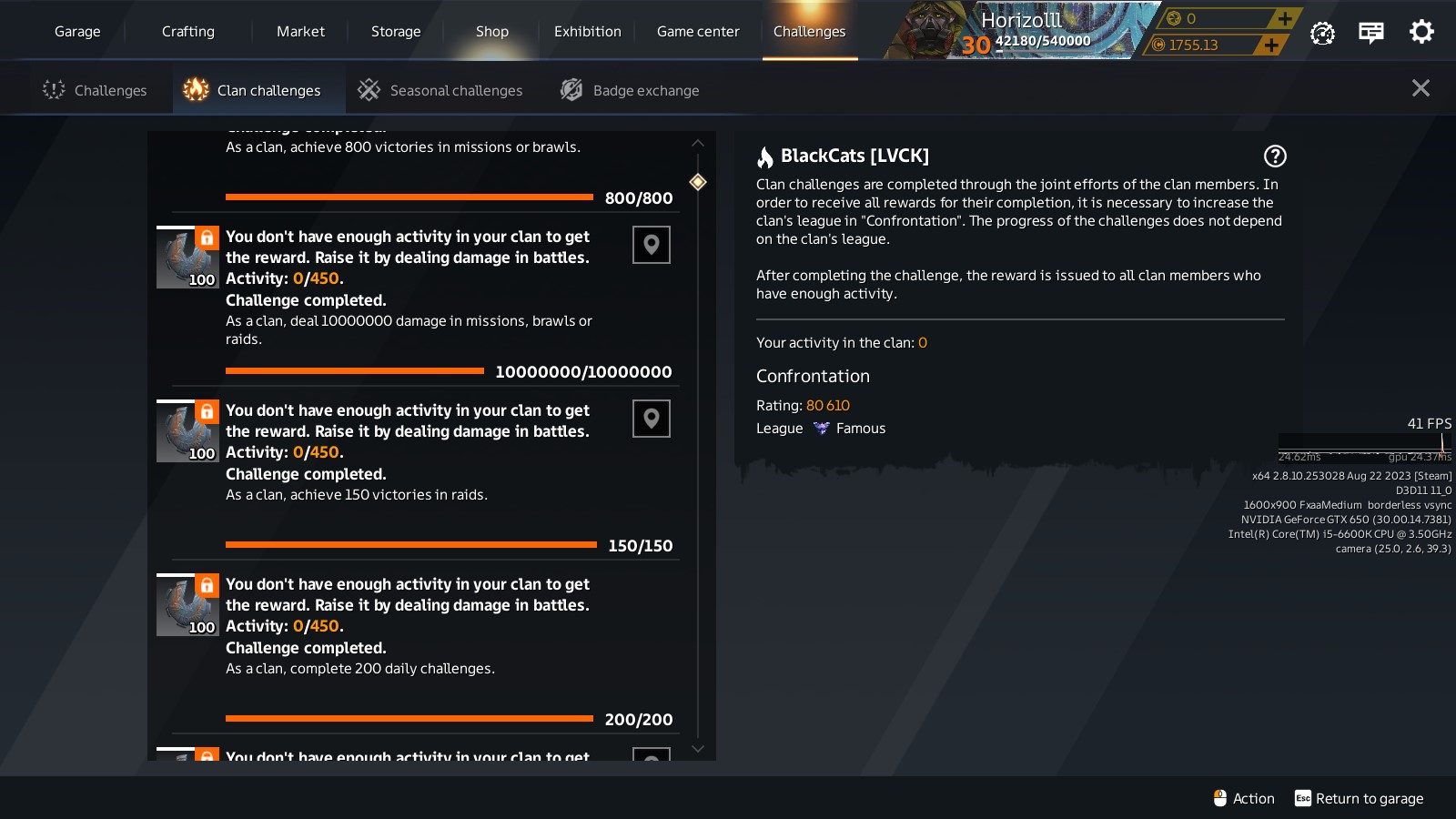Click the 41 FPS counter
Image resolution: width=1456 pixels, height=819 pixels.
click(x=1429, y=423)
